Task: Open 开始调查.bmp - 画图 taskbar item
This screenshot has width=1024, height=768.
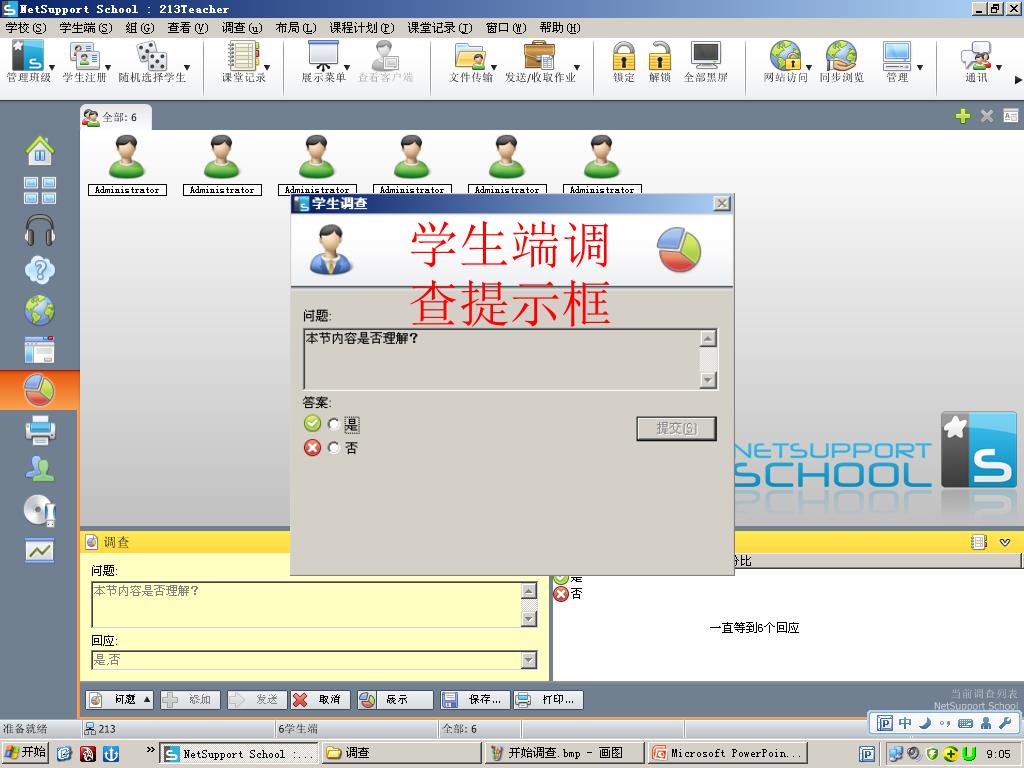Action: [x=563, y=753]
